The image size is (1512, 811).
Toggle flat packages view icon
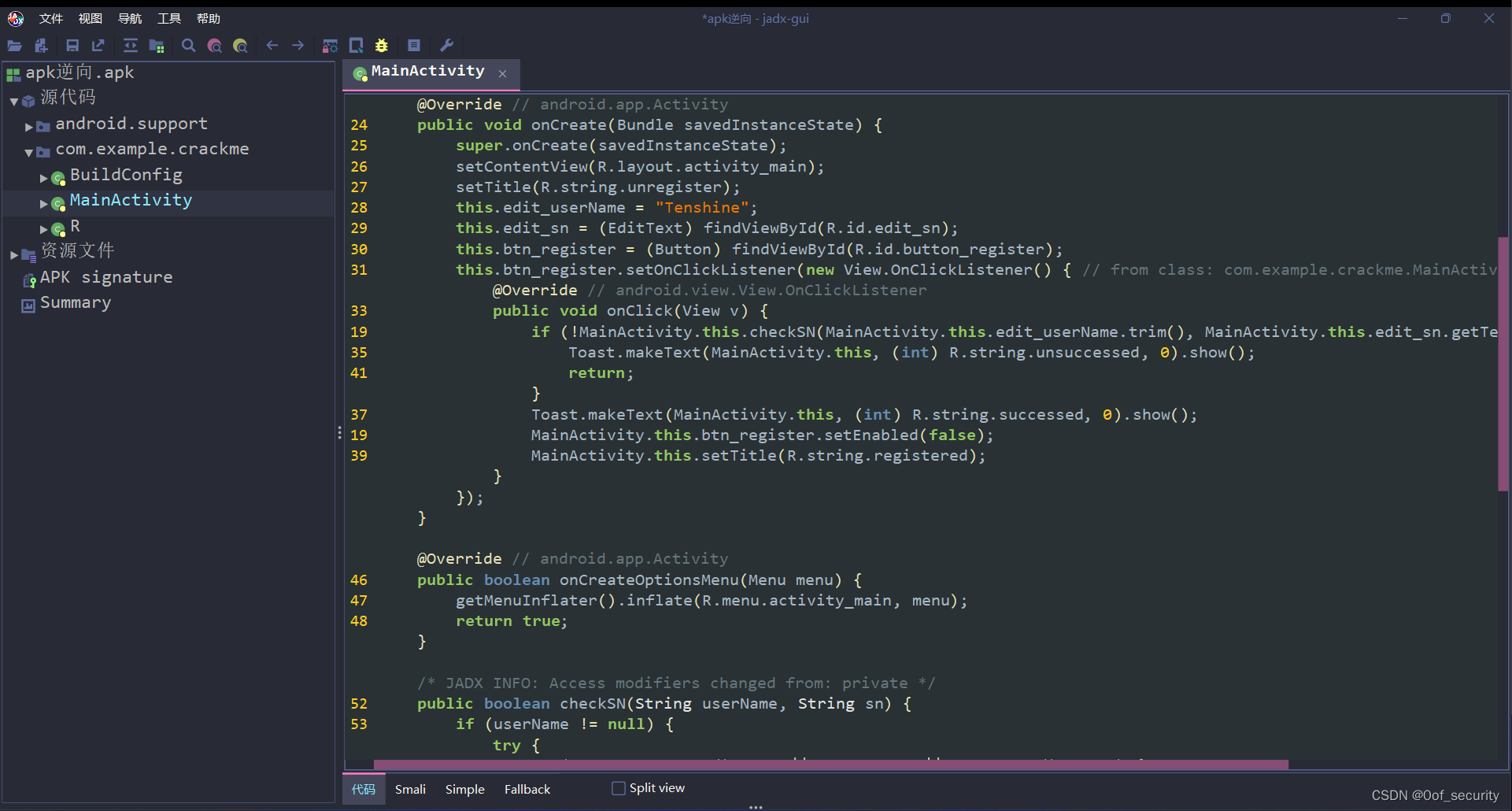tap(157, 45)
